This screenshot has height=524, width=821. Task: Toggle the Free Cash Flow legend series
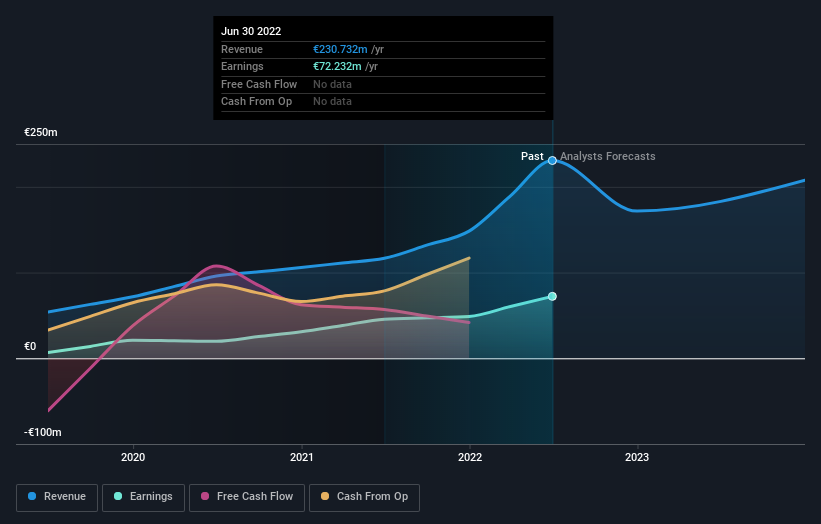pos(247,497)
